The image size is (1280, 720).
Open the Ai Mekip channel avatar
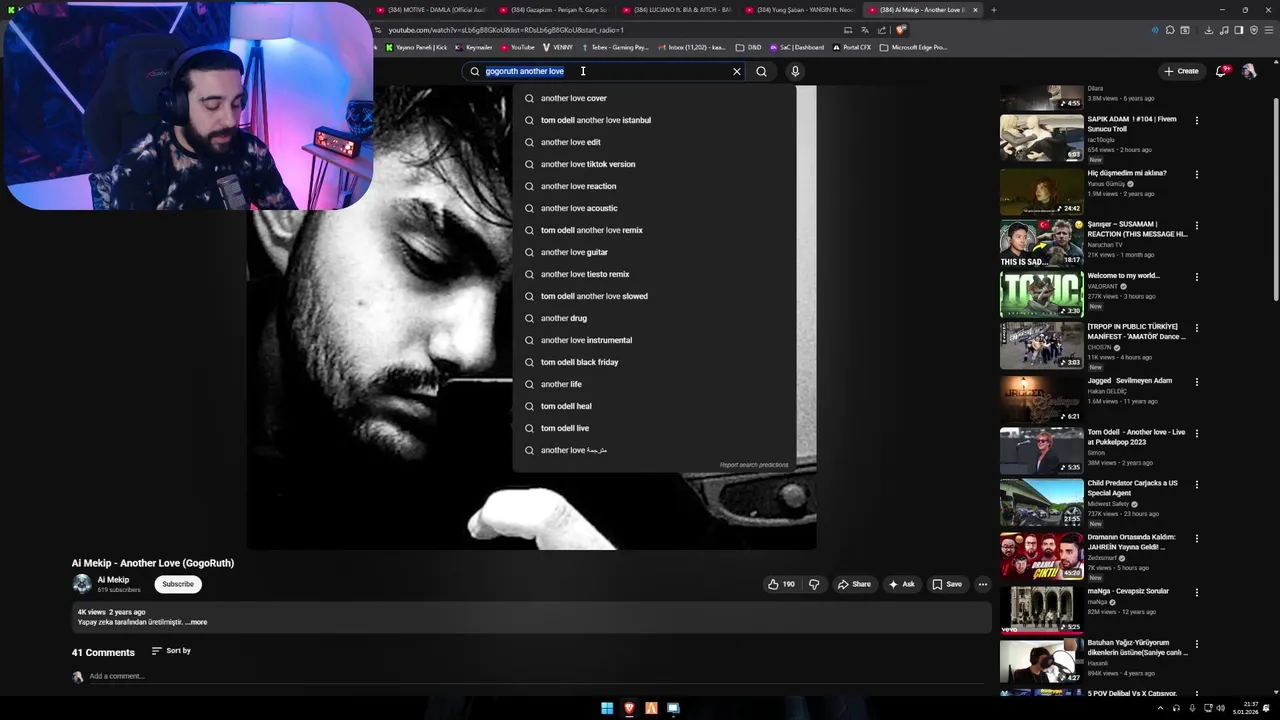tap(82, 584)
